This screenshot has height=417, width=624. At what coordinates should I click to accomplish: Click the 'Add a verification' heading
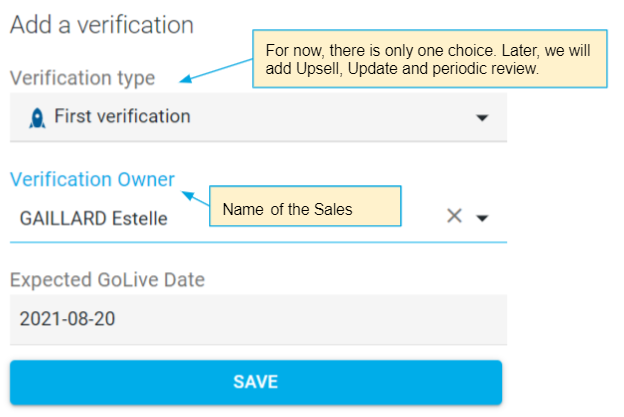(101, 26)
